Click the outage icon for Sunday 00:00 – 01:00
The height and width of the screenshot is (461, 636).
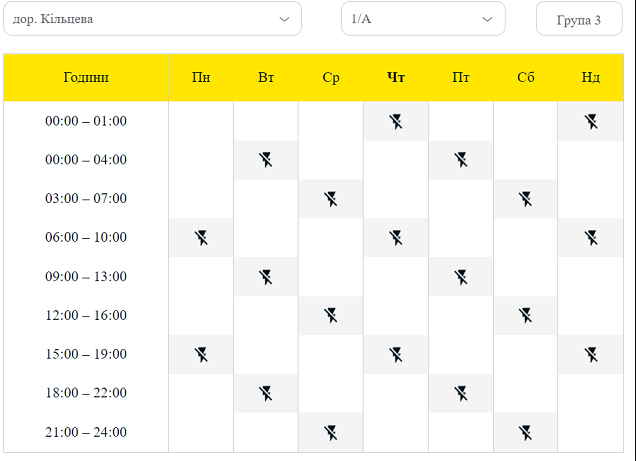click(591, 122)
